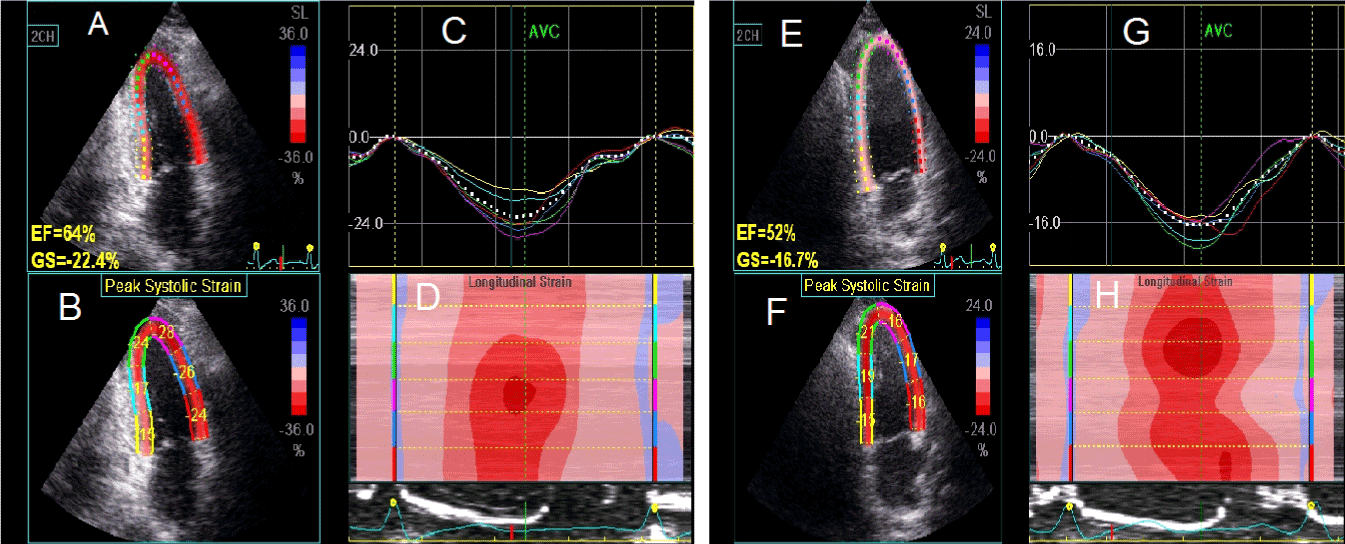Click the AVC marker label in graph G
The image size is (1345, 544).
tap(1217, 31)
